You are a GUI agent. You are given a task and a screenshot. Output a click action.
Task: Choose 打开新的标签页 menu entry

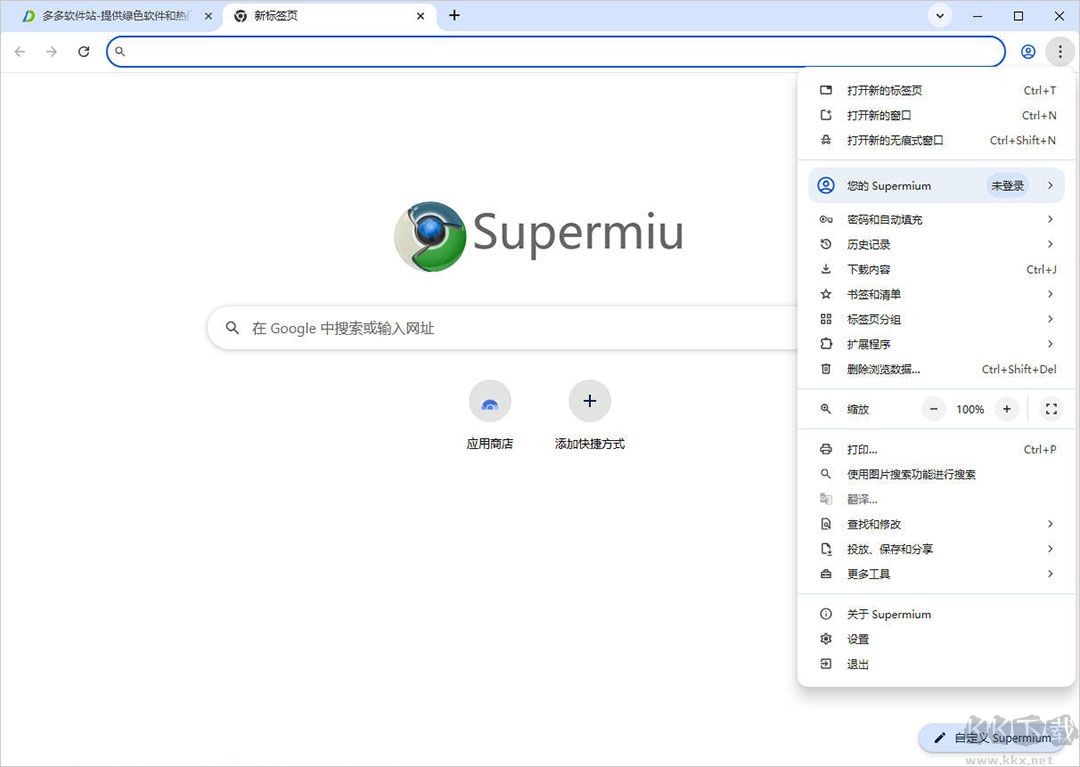(x=937, y=90)
